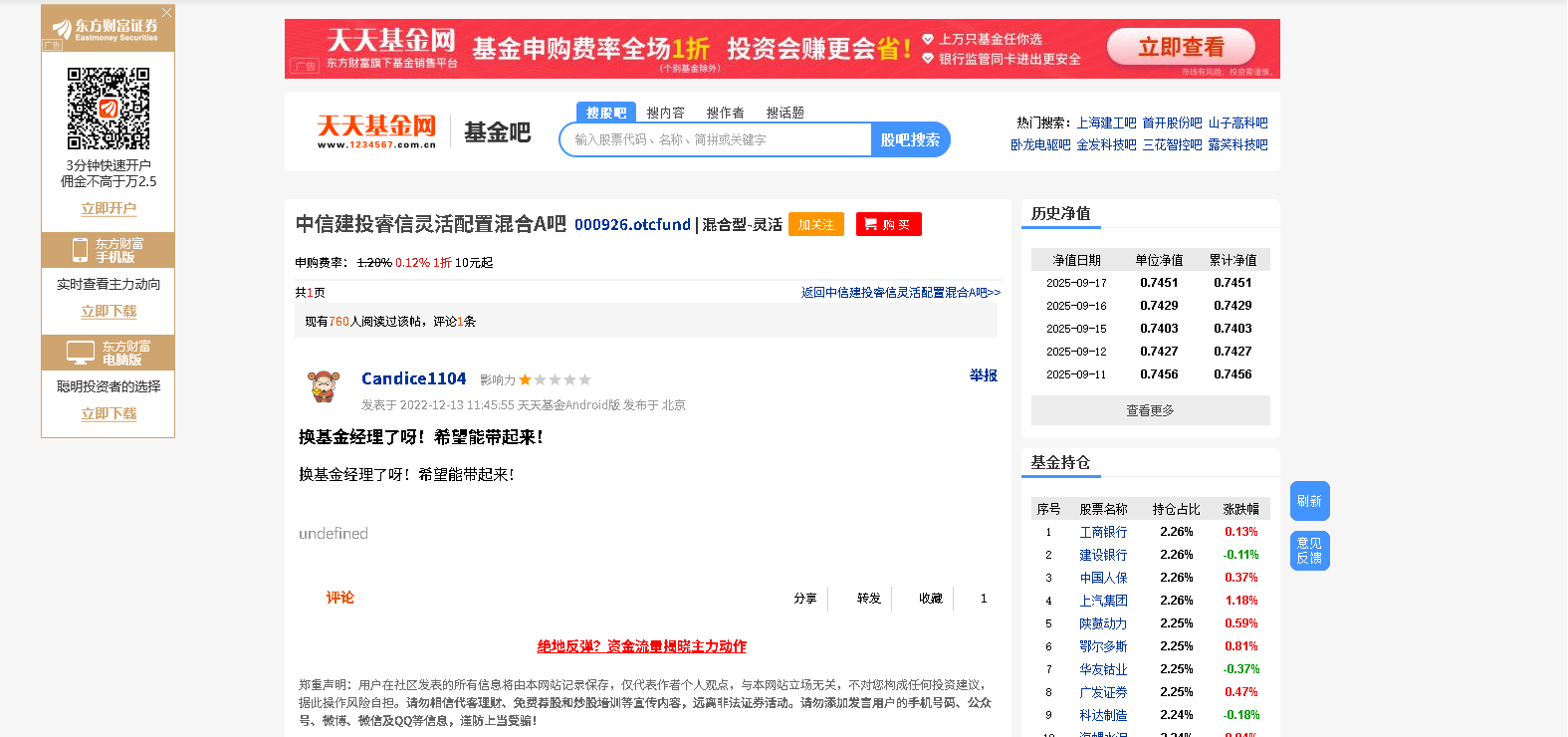Open the 天天基金网 logo homepage

point(376,131)
